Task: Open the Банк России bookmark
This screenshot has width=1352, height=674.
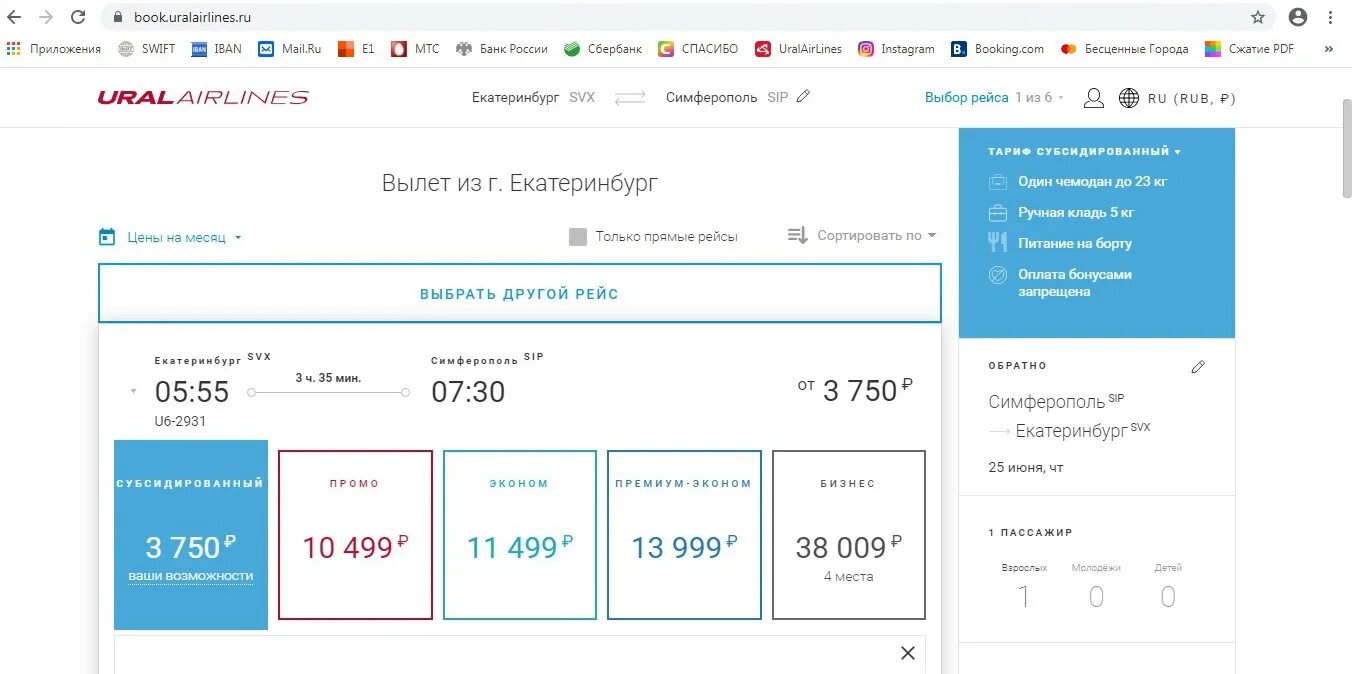Action: tap(502, 48)
